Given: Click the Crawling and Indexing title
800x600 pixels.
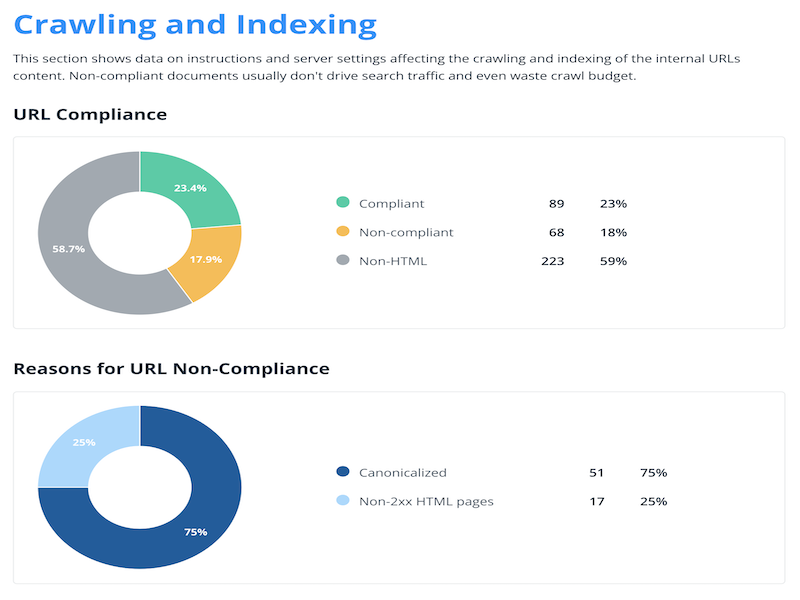Looking at the screenshot, I should pos(196,24).
